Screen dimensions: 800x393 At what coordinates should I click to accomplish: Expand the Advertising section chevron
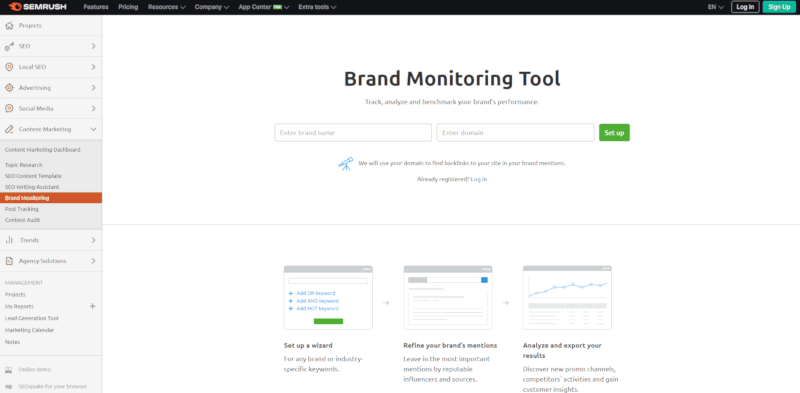[x=93, y=88]
